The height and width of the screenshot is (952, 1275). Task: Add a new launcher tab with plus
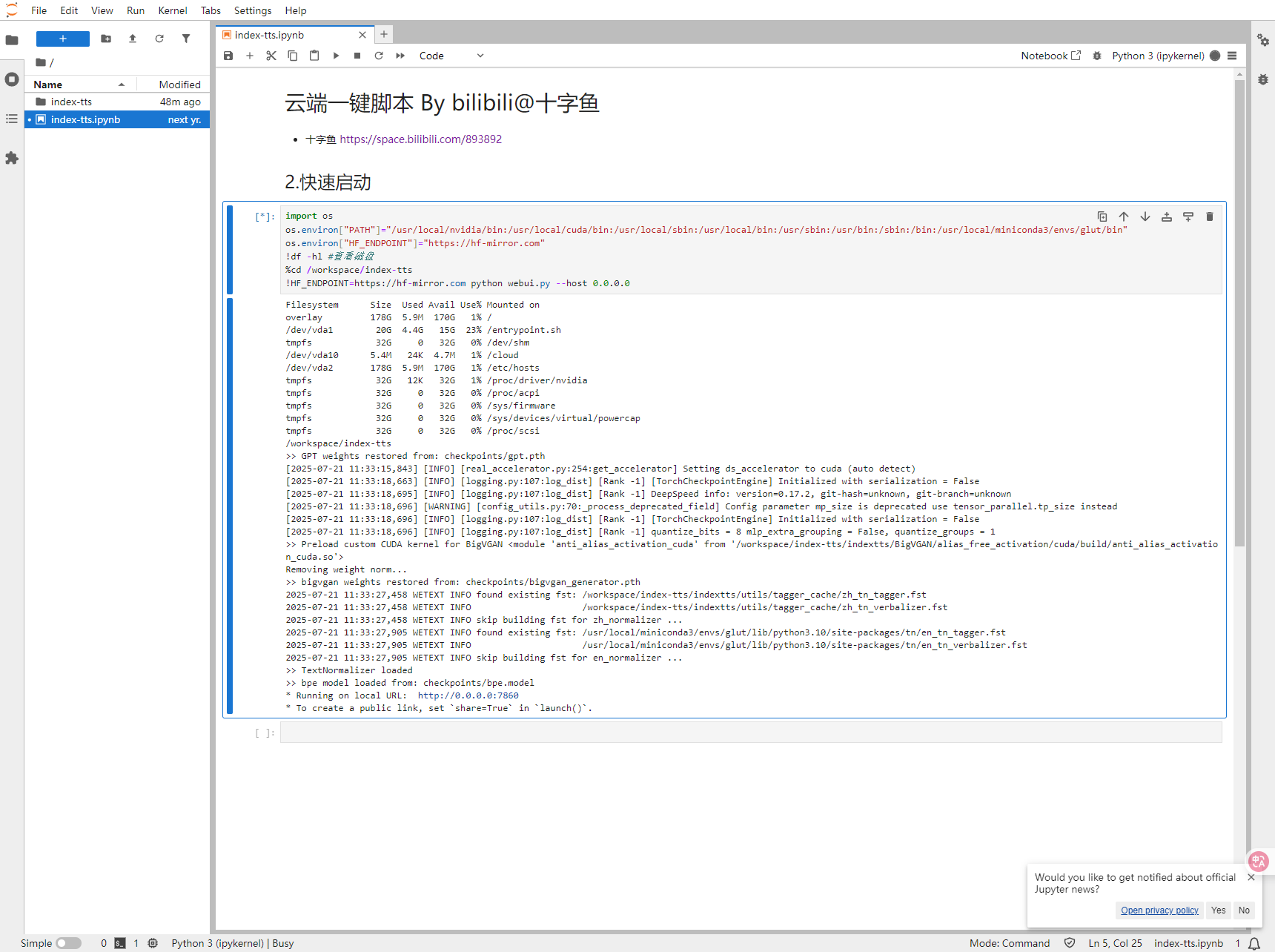coord(384,34)
